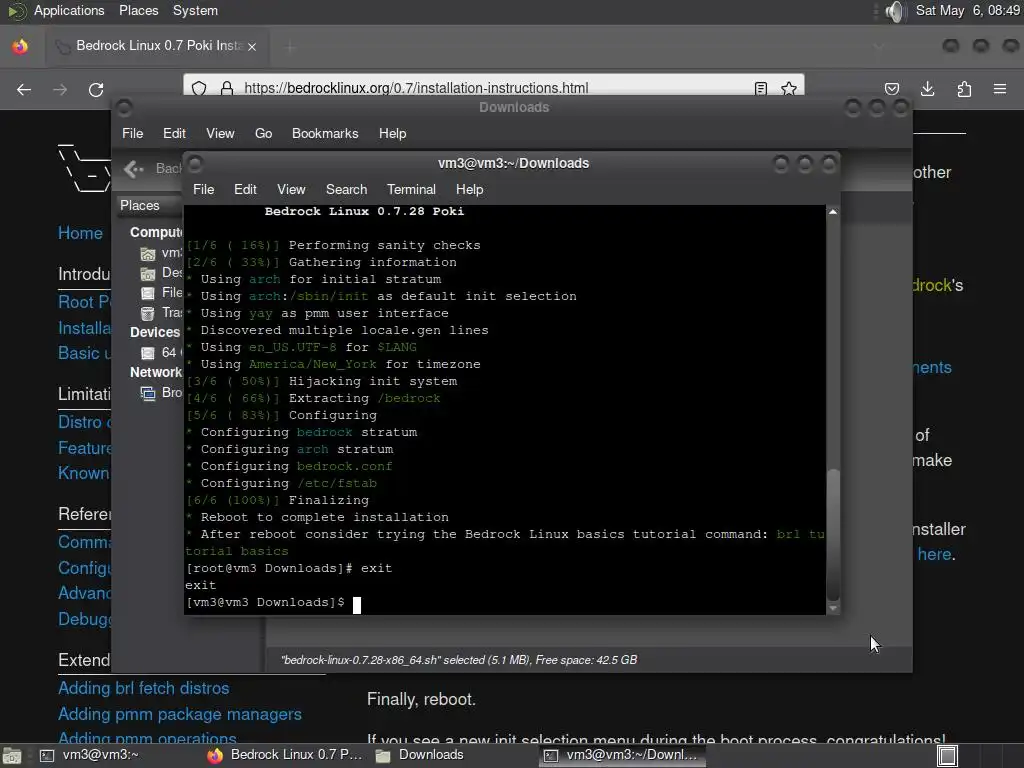Open File menu in Downloads file manager
The width and height of the screenshot is (1024, 768).
[133, 133]
